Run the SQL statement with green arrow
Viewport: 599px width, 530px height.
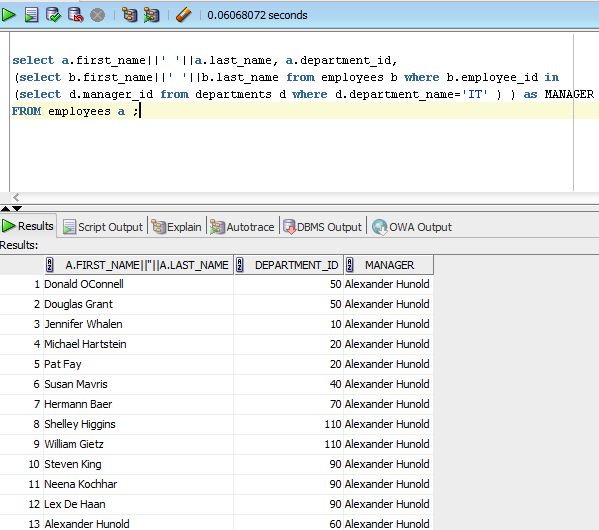pos(8,15)
